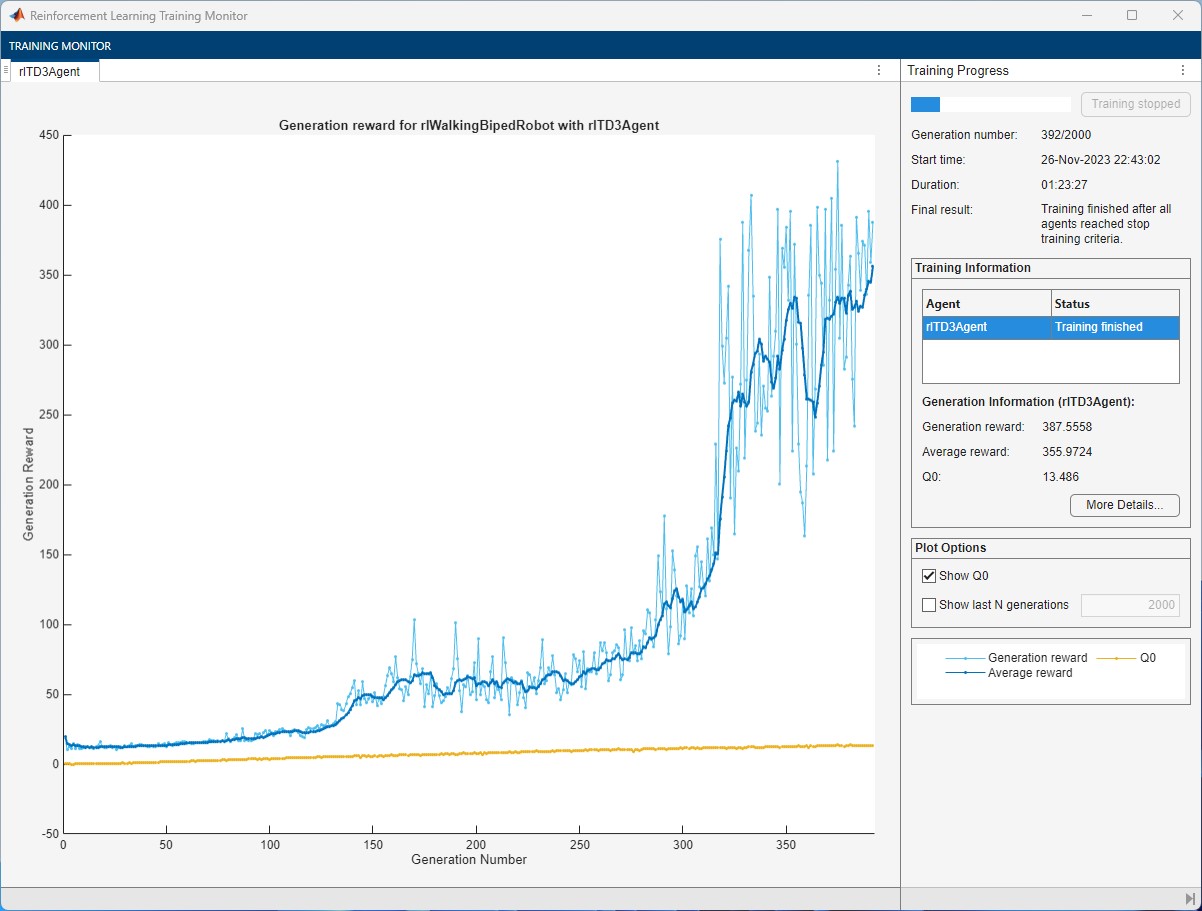Click the More Details... button
Image resolution: width=1202 pixels, height=911 pixels.
(x=1124, y=505)
